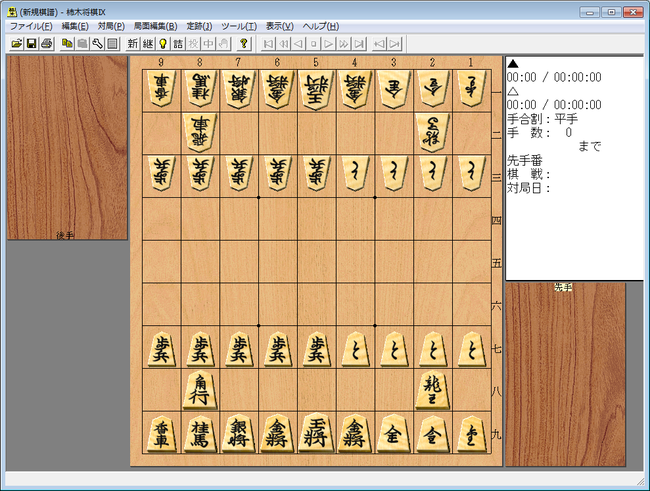Click the greyed paste icon in the toolbar
The image size is (650, 491).
82,44
